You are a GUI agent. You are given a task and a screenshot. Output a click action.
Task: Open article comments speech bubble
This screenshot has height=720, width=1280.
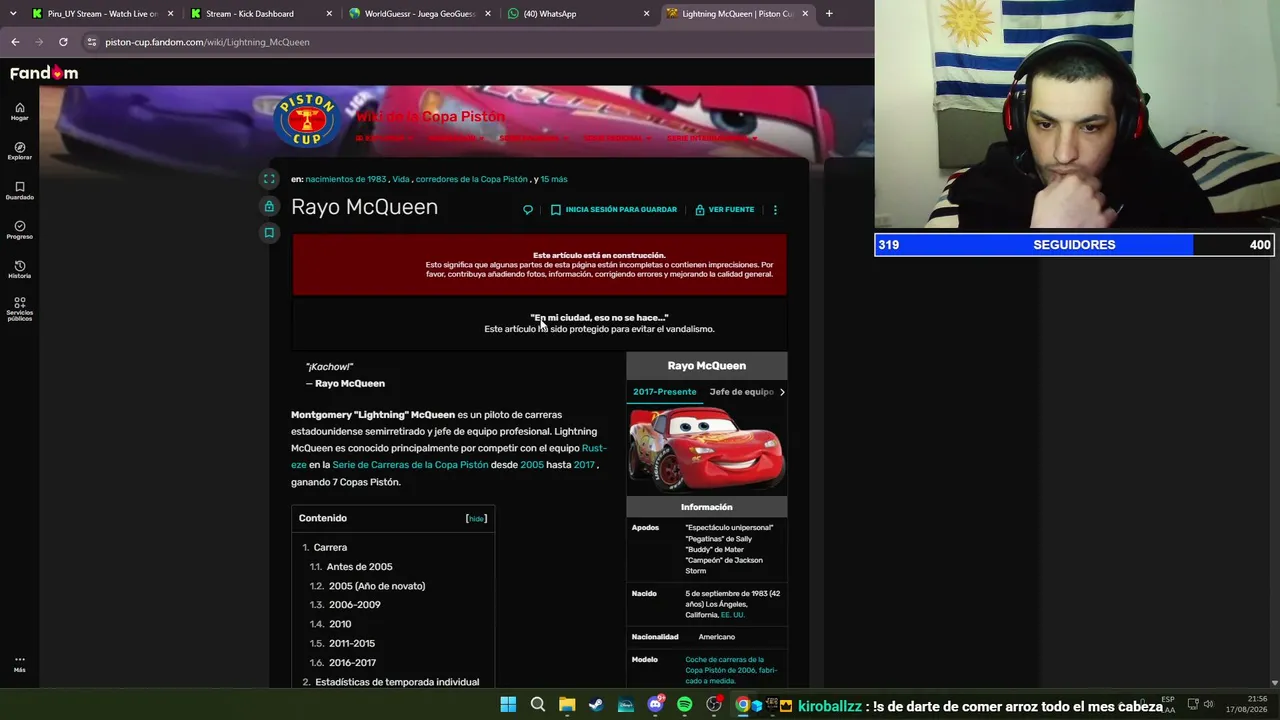pyautogui.click(x=528, y=210)
